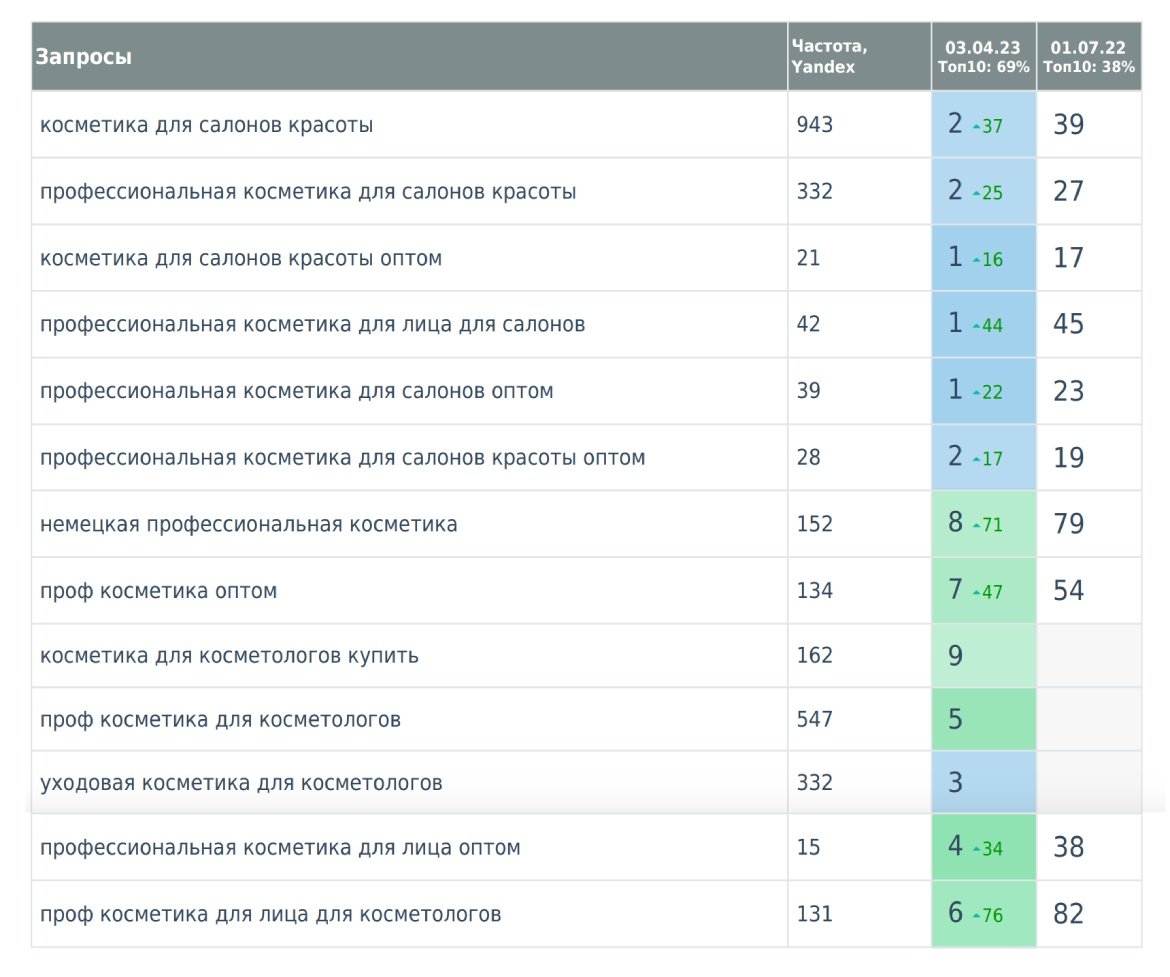Select the 01.07.22 date column header
The image size is (1170, 977).
1088,57
